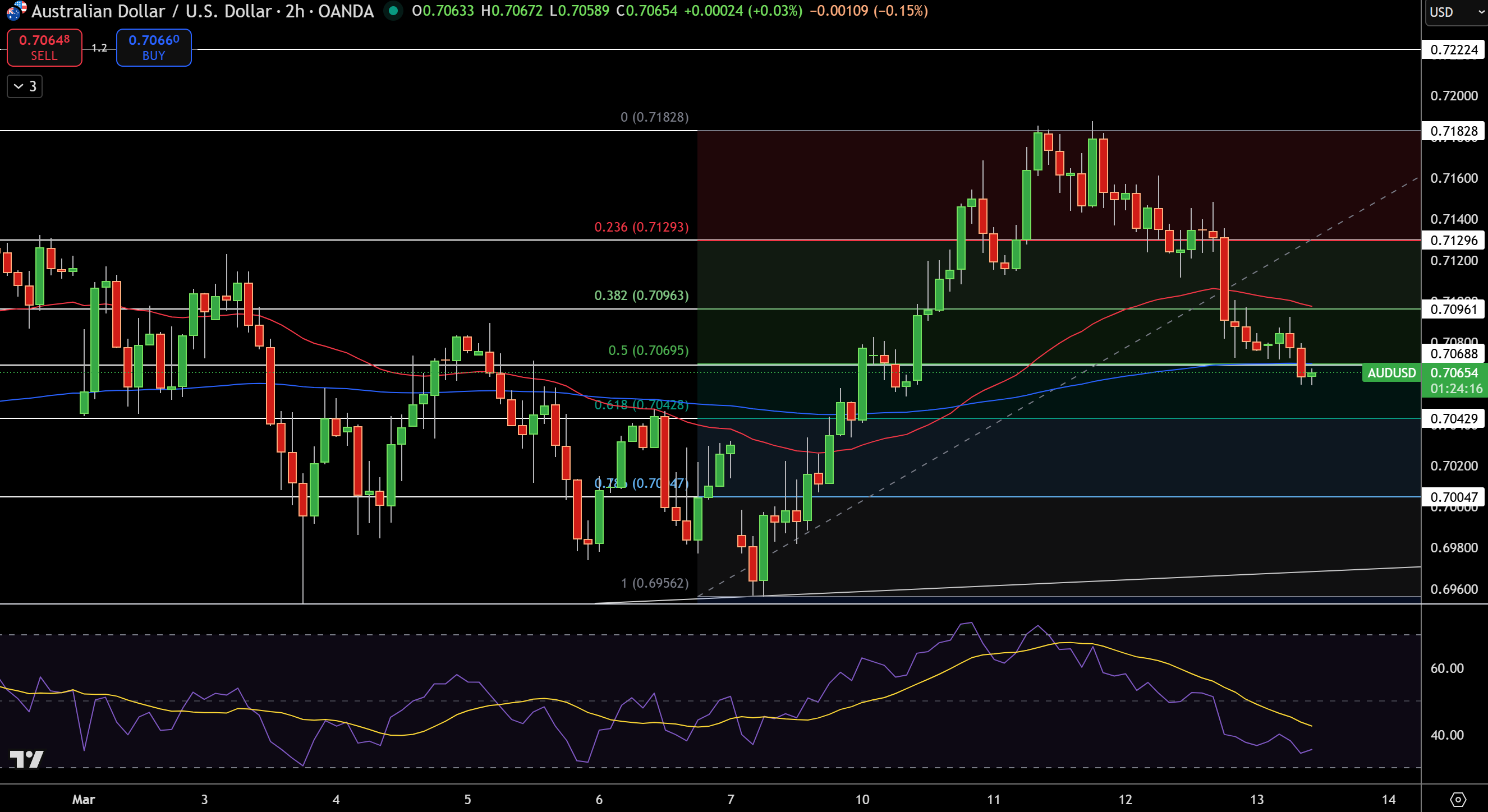Click the 10 date label on time axis
The image size is (1488, 812).
click(x=862, y=799)
